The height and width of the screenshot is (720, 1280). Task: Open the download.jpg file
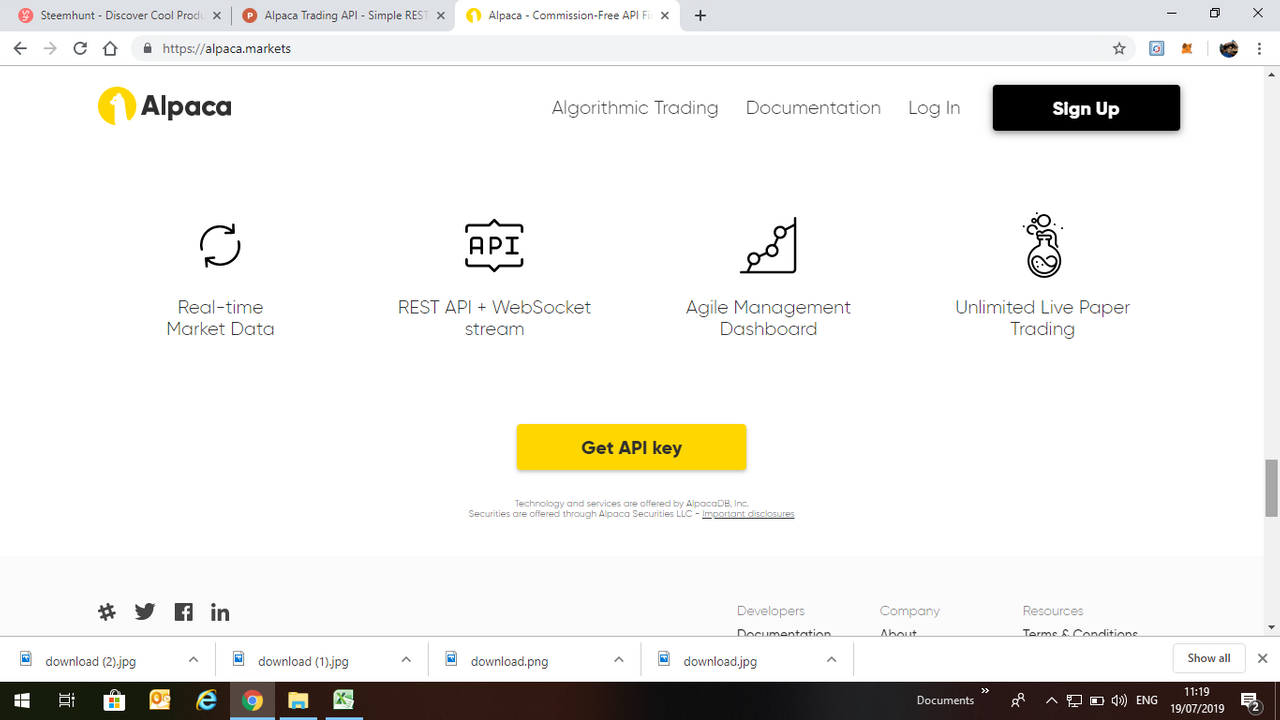(x=720, y=661)
